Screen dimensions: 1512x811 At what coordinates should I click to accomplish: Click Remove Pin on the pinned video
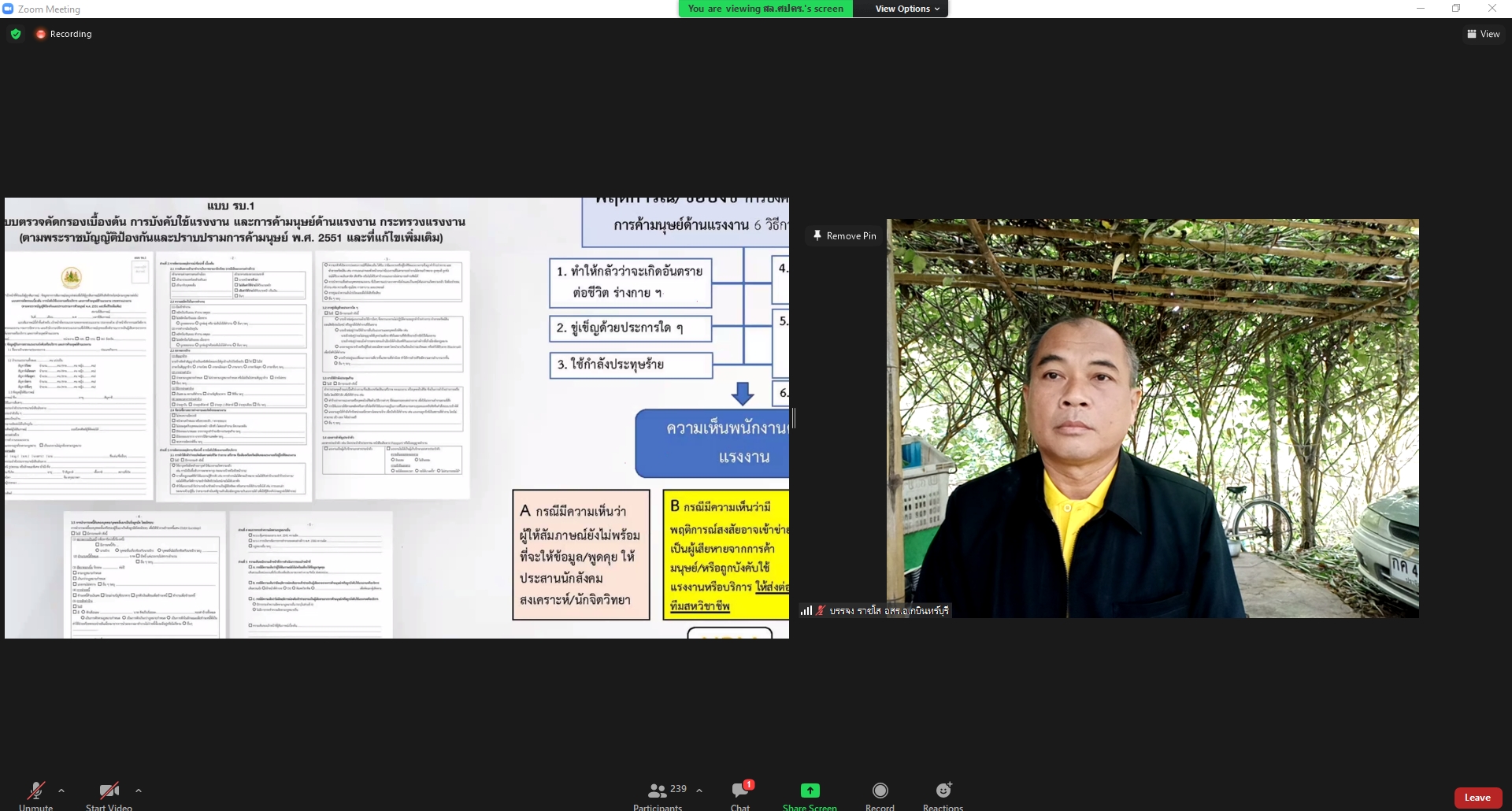coord(844,235)
